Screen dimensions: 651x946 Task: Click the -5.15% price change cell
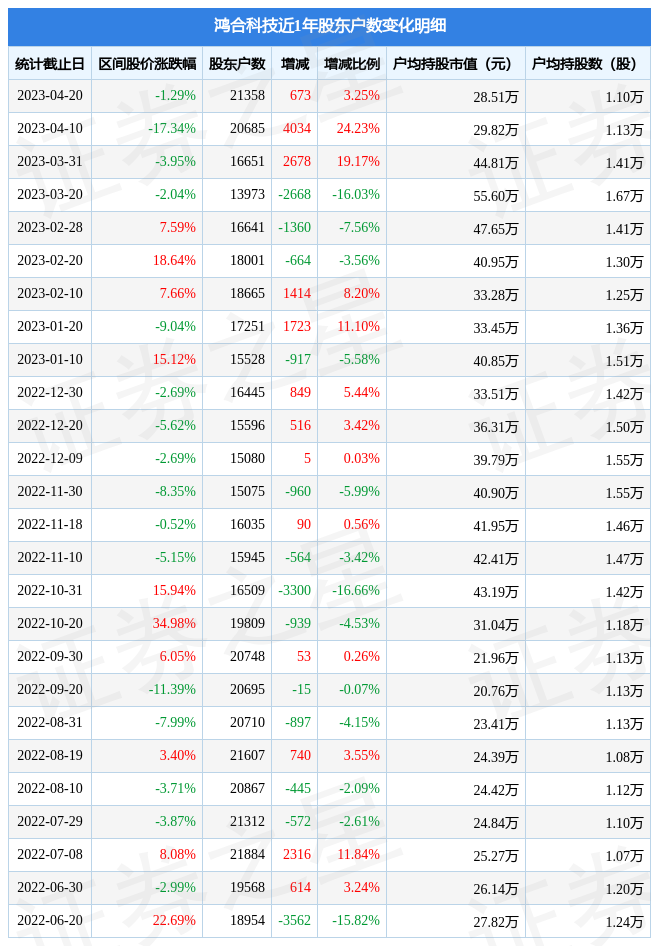point(176,557)
